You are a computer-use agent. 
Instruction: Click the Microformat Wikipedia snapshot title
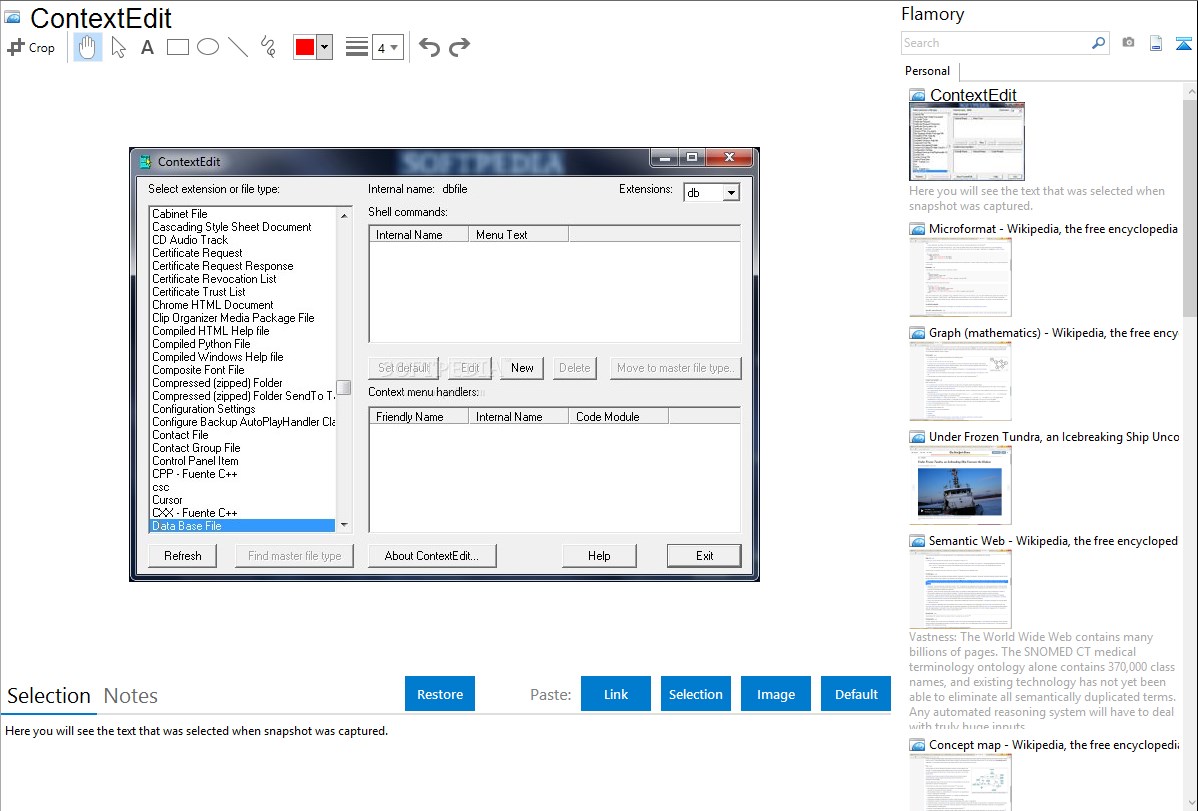[1053, 229]
